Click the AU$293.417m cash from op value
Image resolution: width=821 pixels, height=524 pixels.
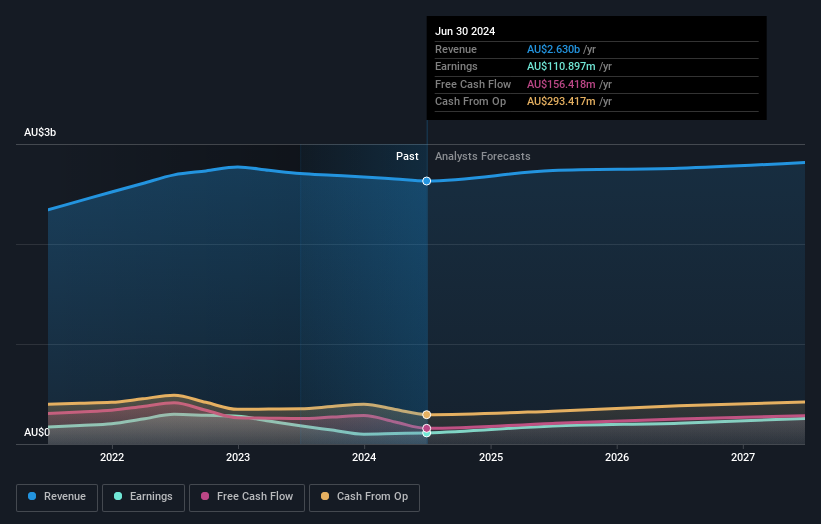click(561, 102)
